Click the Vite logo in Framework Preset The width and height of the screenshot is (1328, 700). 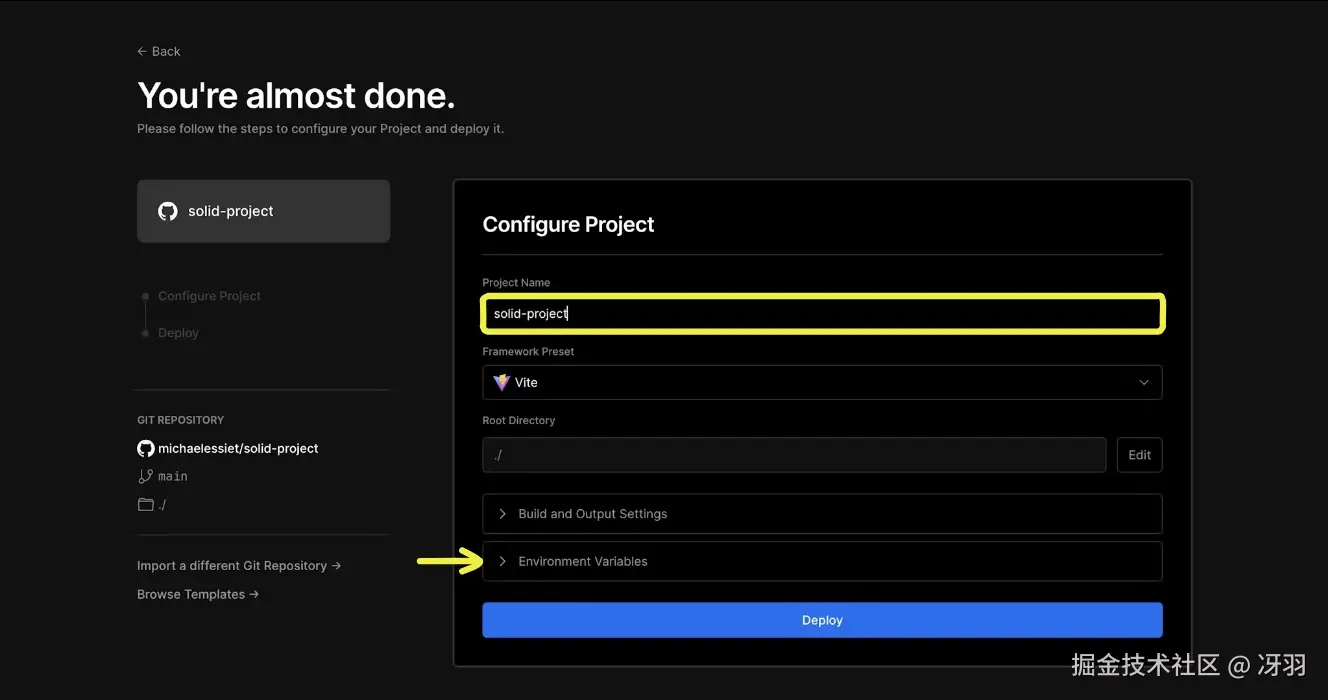point(502,382)
